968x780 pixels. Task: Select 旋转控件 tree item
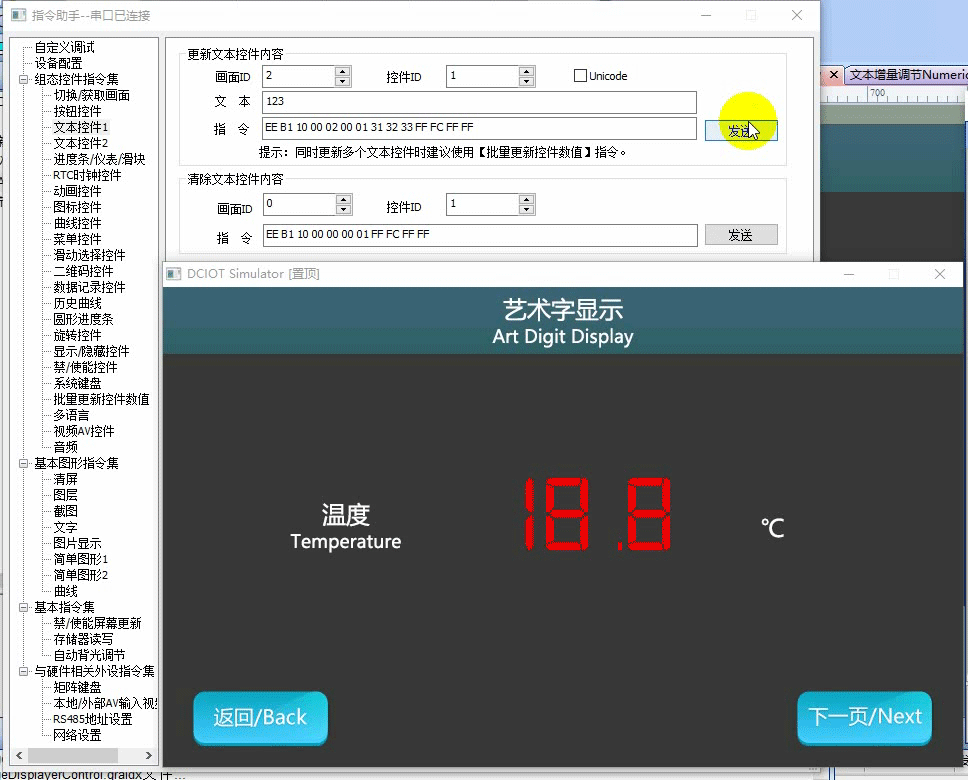[x=77, y=335]
